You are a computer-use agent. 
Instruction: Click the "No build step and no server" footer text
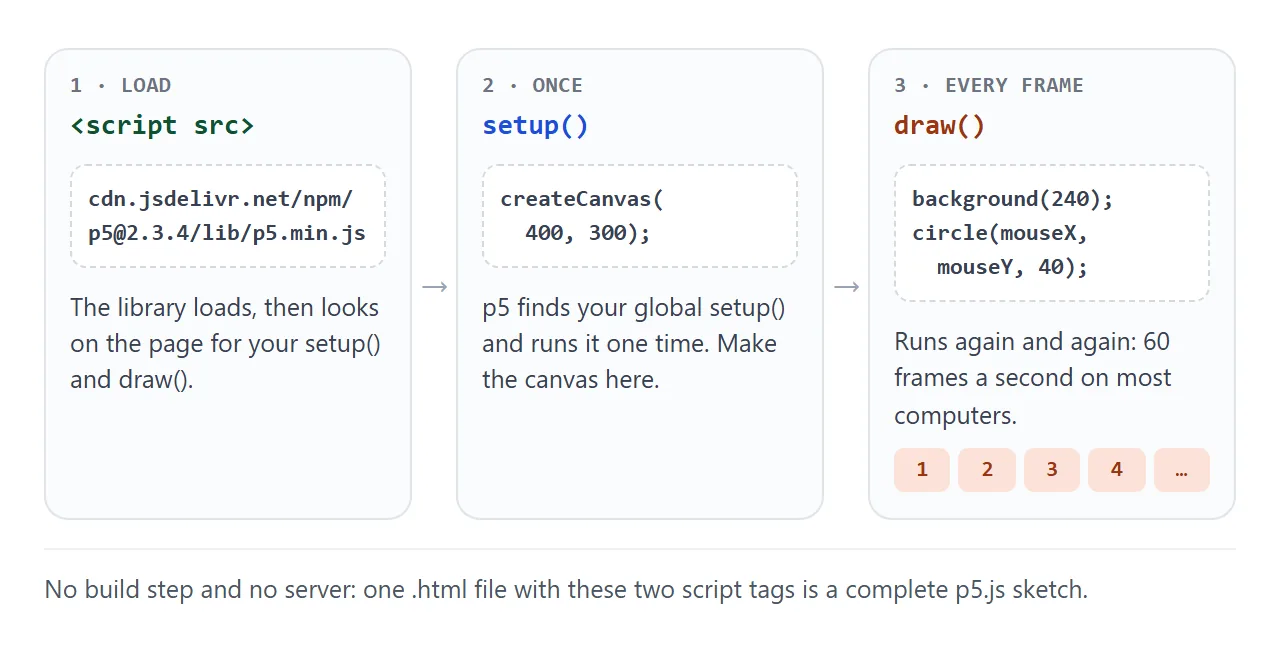(566, 590)
